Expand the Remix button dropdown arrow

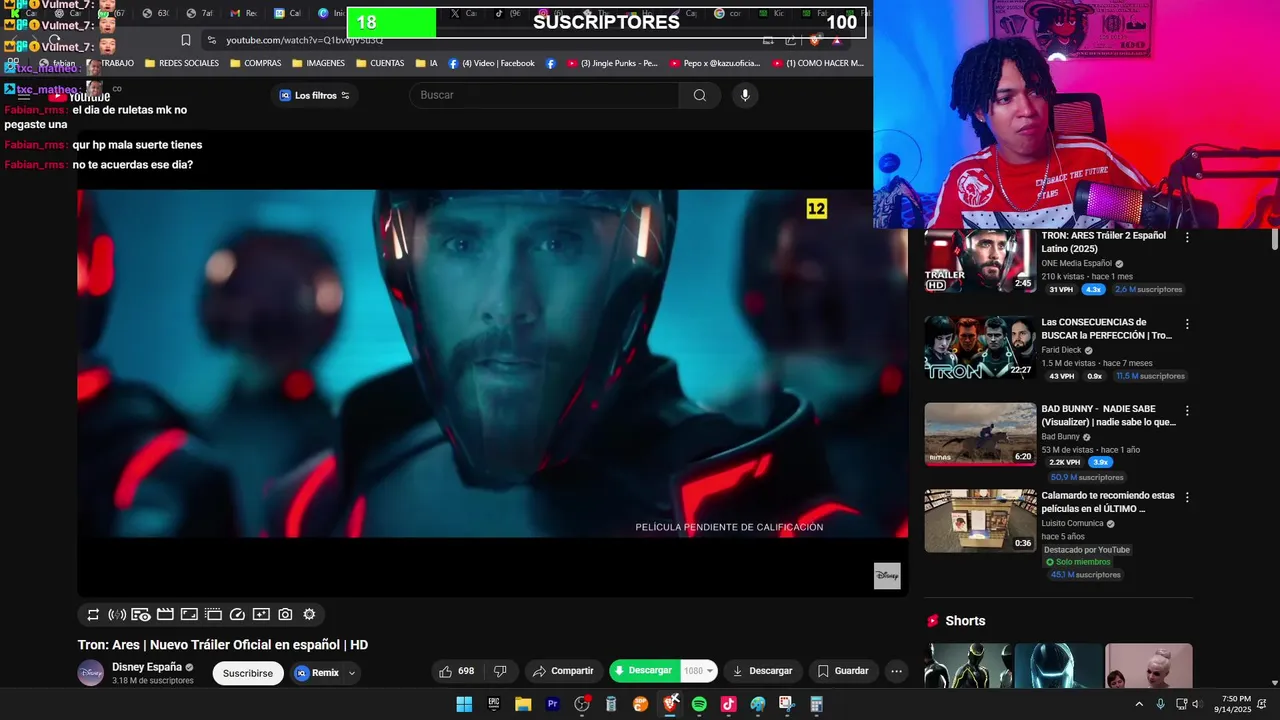[351, 673]
